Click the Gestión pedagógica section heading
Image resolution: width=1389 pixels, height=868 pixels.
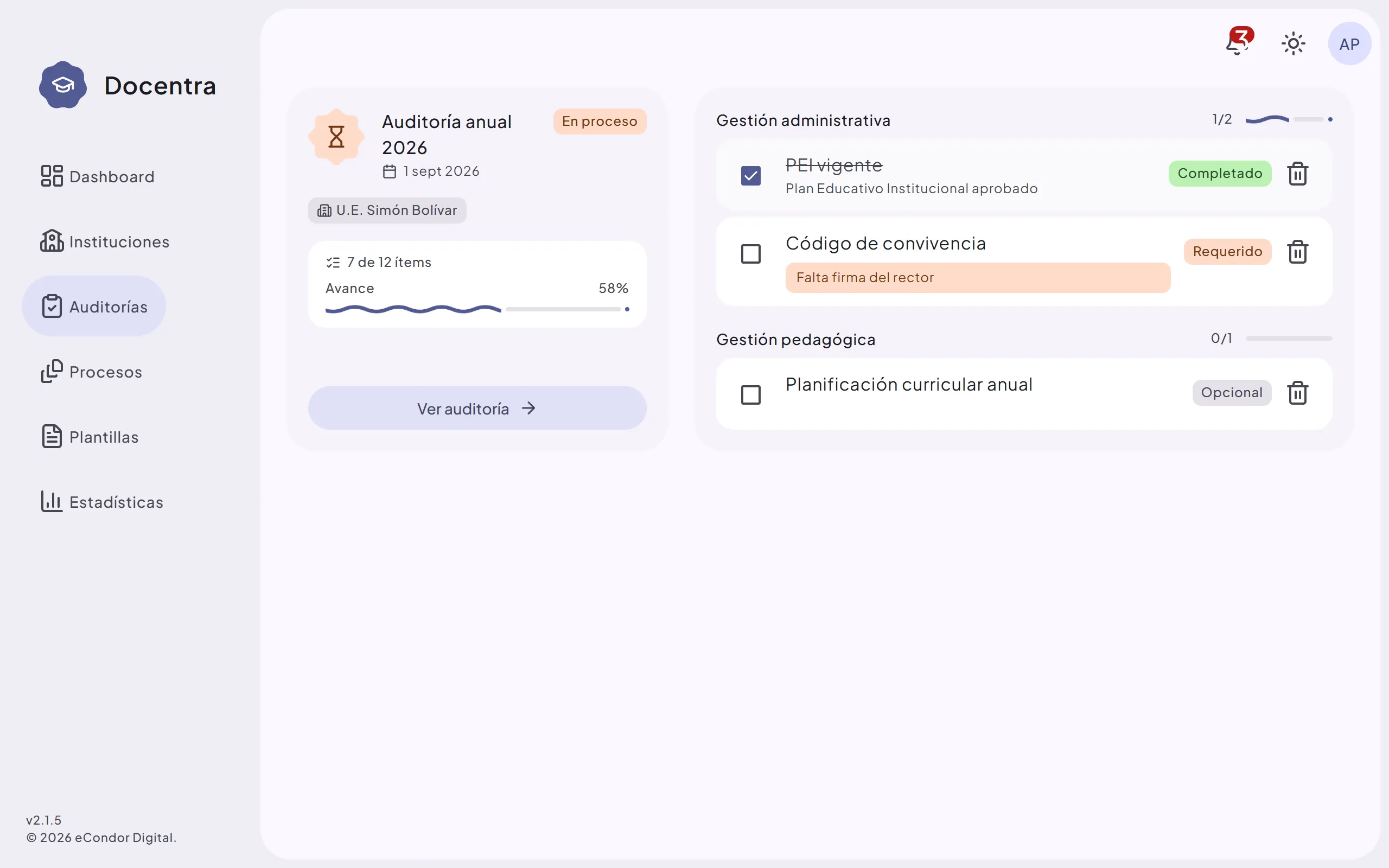click(x=795, y=339)
